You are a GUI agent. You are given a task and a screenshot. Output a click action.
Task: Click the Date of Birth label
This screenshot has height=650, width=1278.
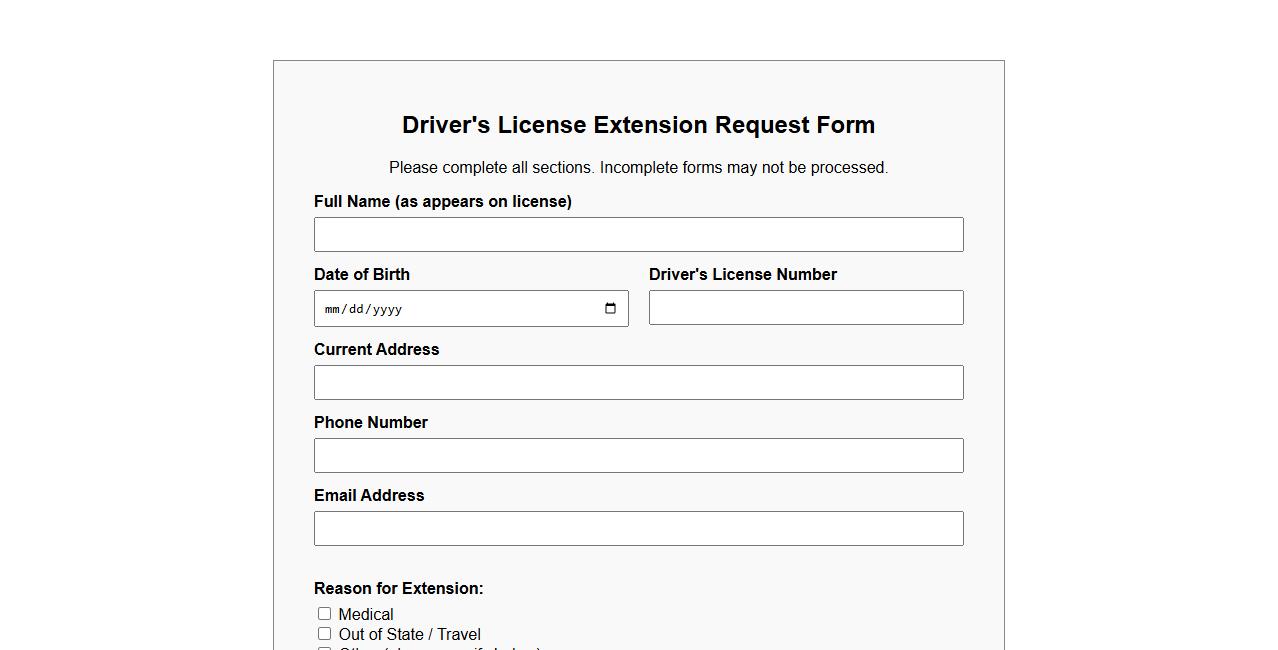(x=362, y=274)
